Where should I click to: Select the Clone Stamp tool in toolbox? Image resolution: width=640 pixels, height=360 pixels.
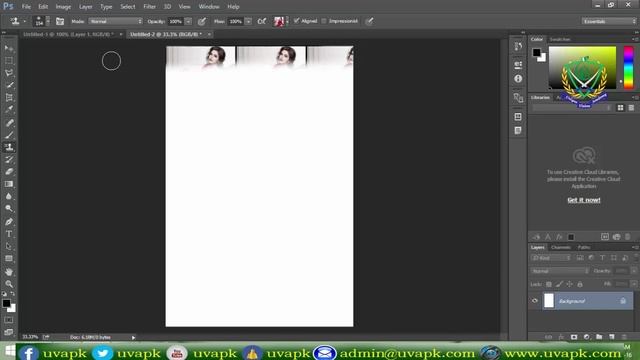click(9, 147)
